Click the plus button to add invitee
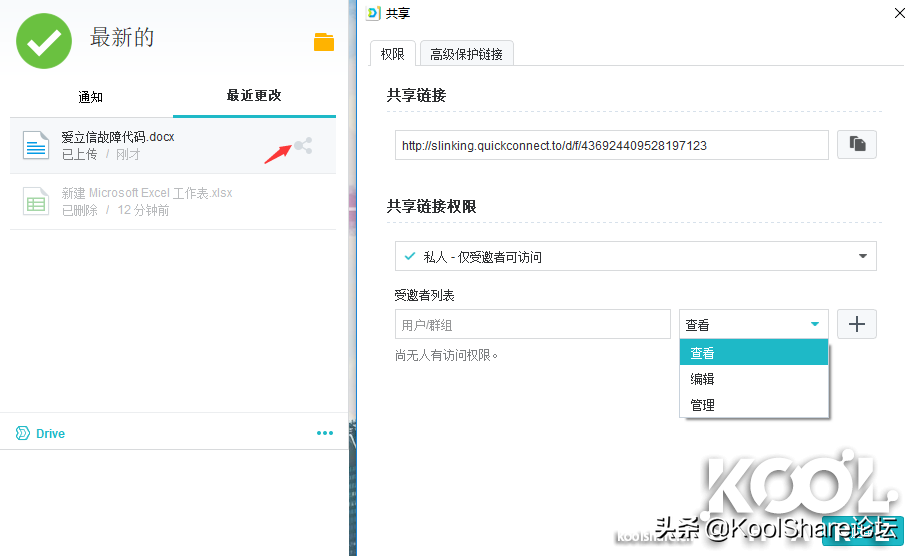This screenshot has width=914, height=556. (856, 324)
